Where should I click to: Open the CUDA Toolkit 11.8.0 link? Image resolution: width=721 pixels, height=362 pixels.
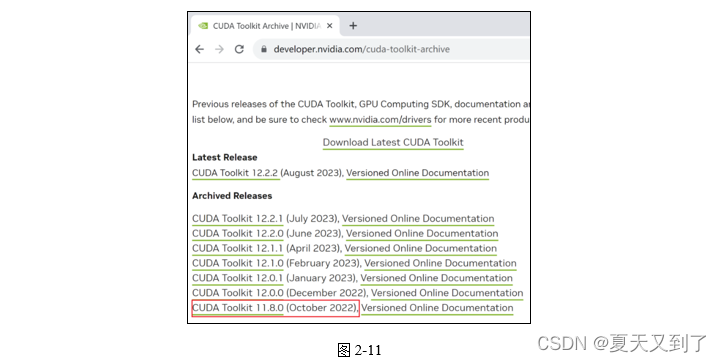tap(238, 307)
